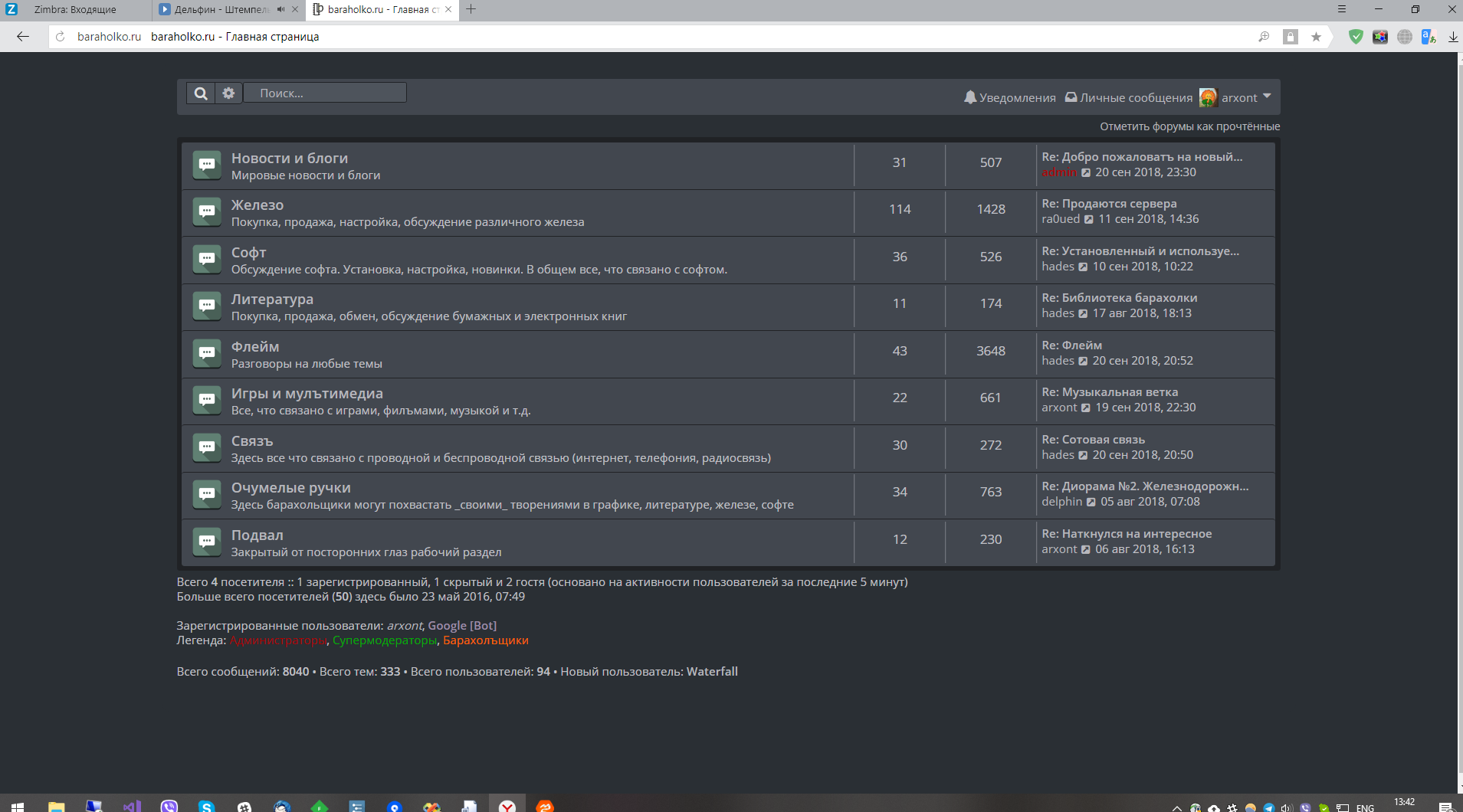The image size is (1463, 812).
Task: Bookmark page with star icon
Action: click(x=1316, y=37)
